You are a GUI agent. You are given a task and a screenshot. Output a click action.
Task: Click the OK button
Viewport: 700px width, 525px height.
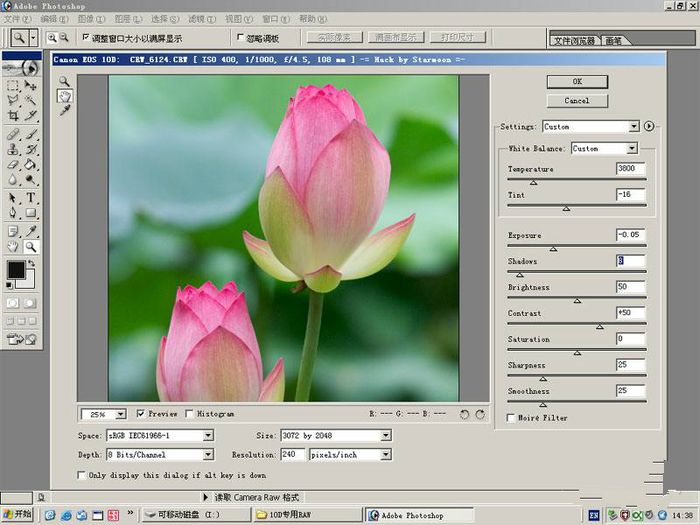pos(577,82)
